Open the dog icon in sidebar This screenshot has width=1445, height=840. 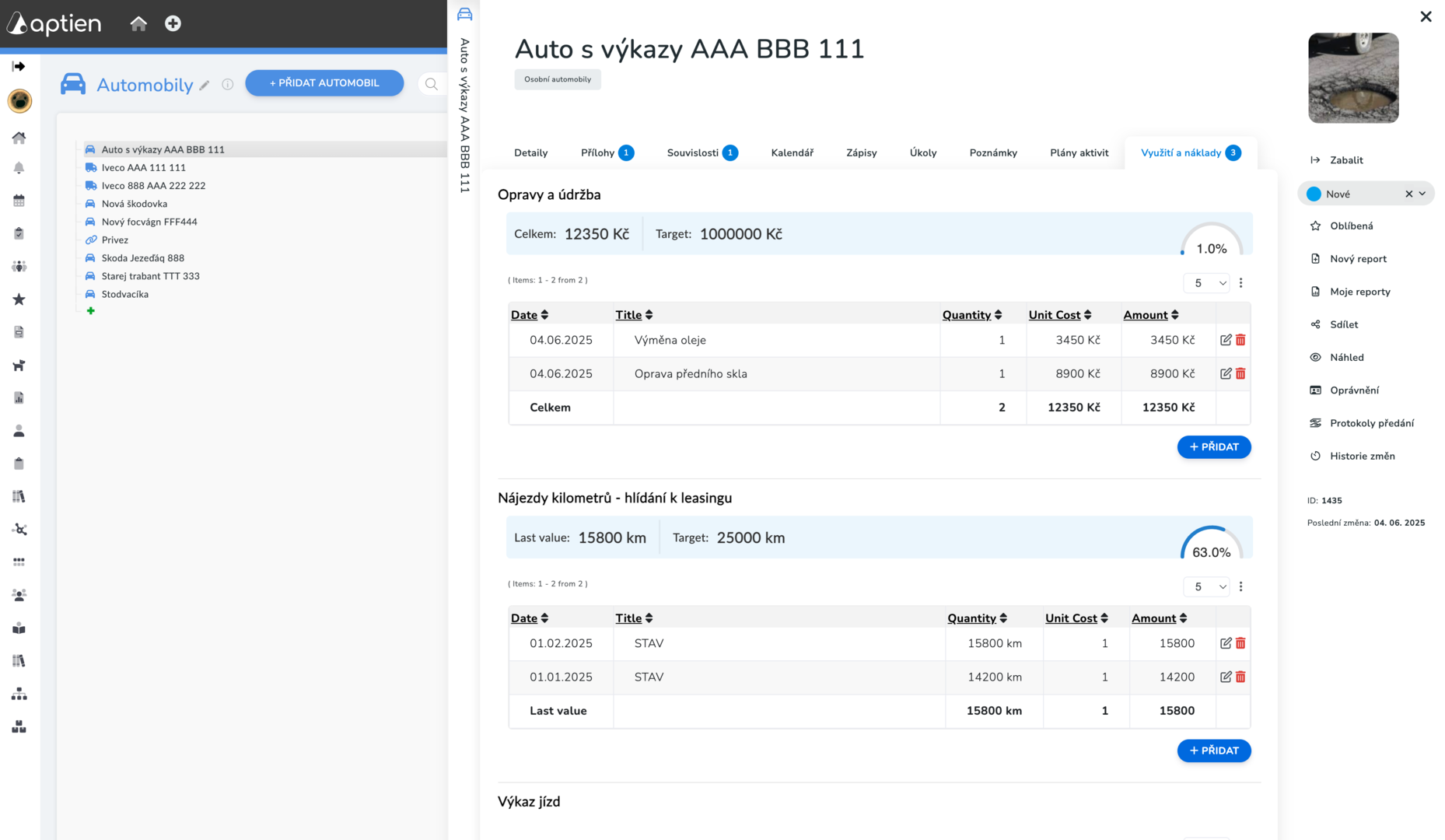(19, 365)
